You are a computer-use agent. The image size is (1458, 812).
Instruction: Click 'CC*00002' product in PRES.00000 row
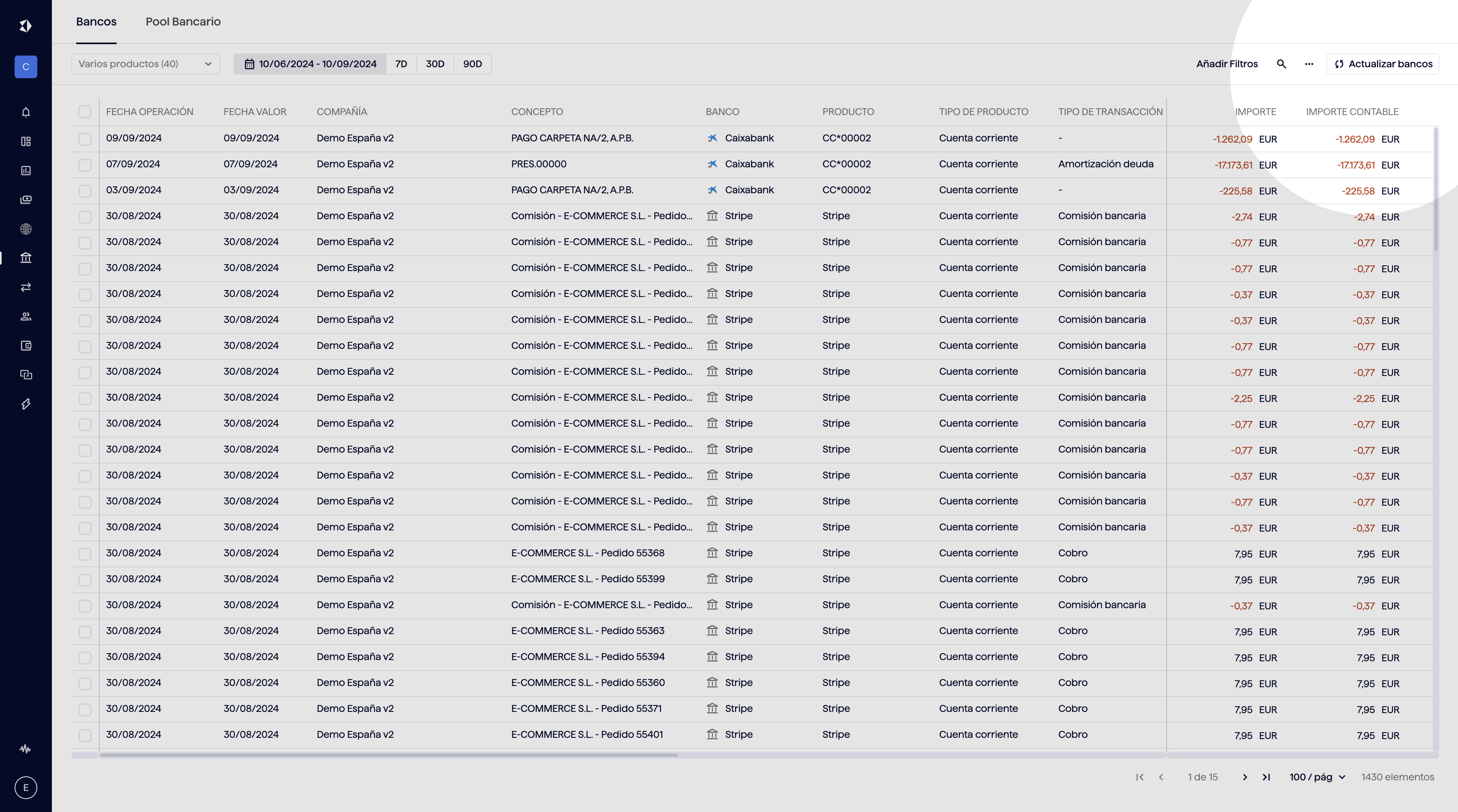(846, 164)
